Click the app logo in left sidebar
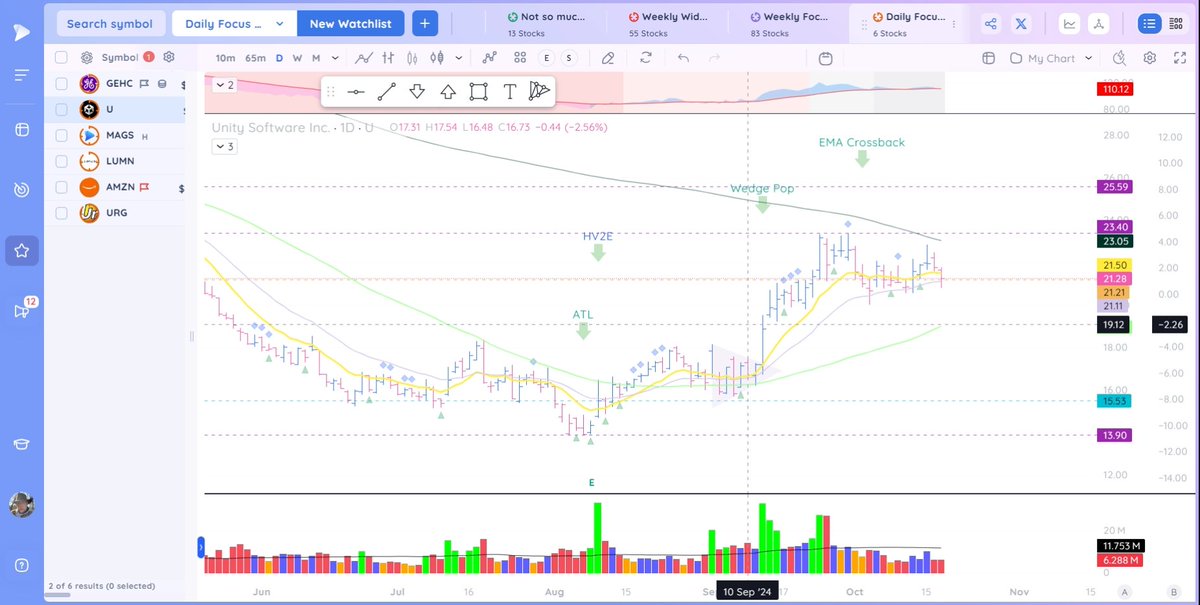The width and height of the screenshot is (1200, 605). click(x=21, y=31)
